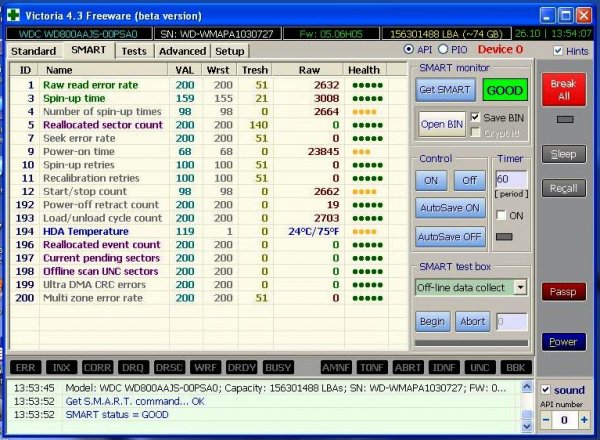The width and height of the screenshot is (600, 440).
Task: Select the PIO radio button
Action: coord(443,49)
